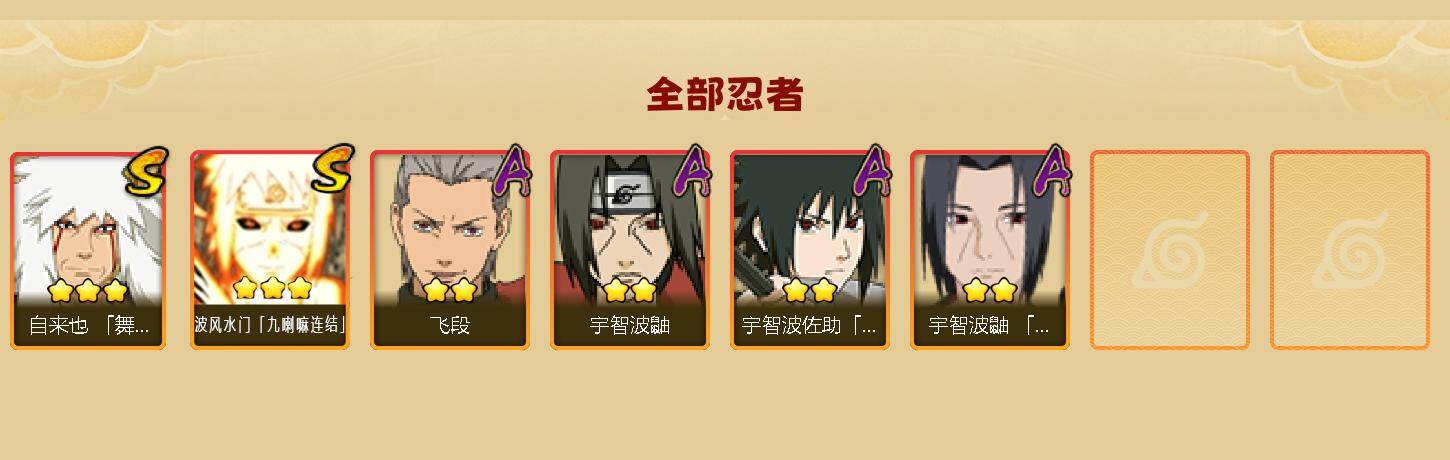Click the S rank badge on the 自来也 card
This screenshot has width=1450, height=460.
click(x=148, y=170)
